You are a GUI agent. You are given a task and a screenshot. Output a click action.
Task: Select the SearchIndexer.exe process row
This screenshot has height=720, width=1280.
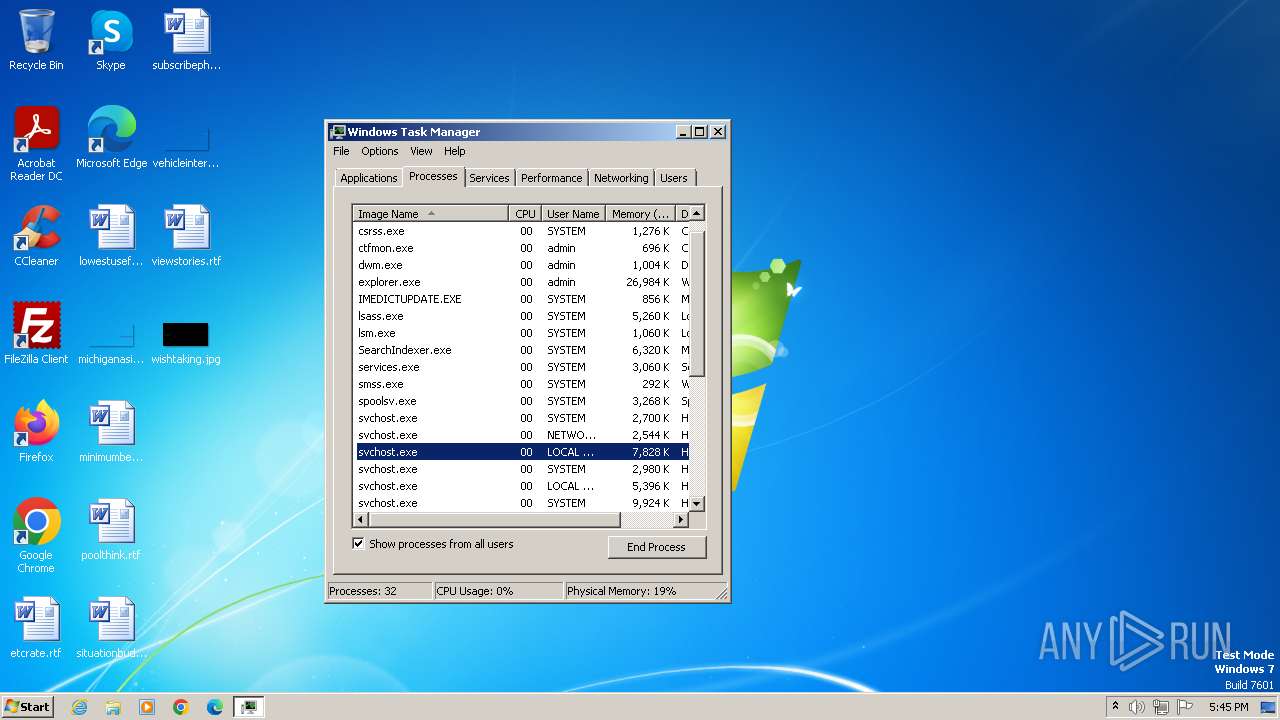521,350
